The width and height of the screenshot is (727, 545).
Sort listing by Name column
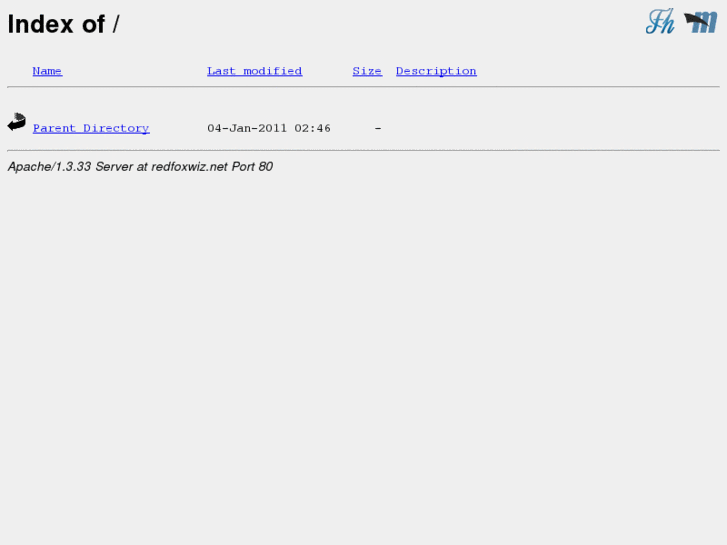coord(47,71)
